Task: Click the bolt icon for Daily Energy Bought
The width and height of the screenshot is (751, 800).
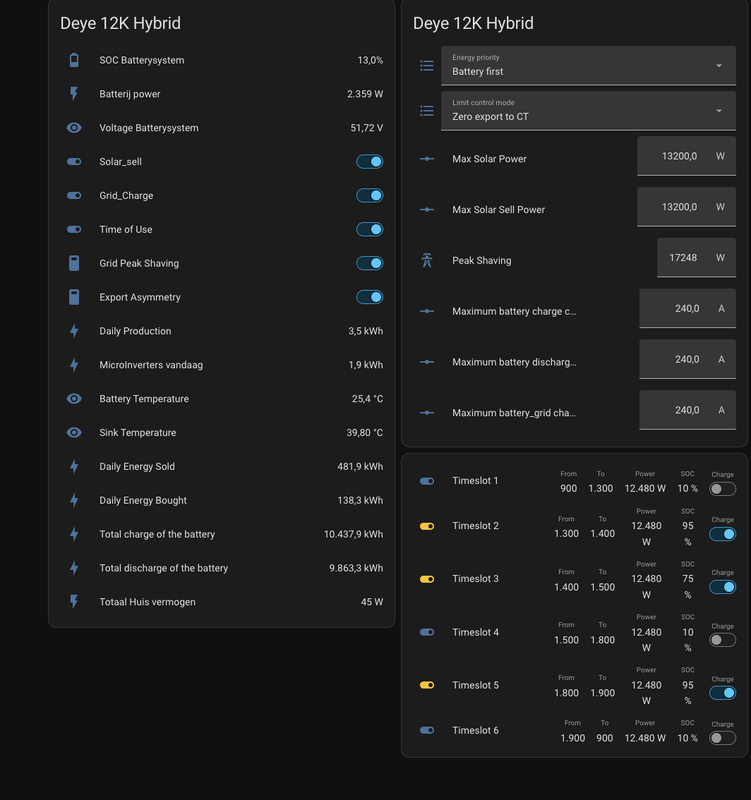Action: click(74, 501)
